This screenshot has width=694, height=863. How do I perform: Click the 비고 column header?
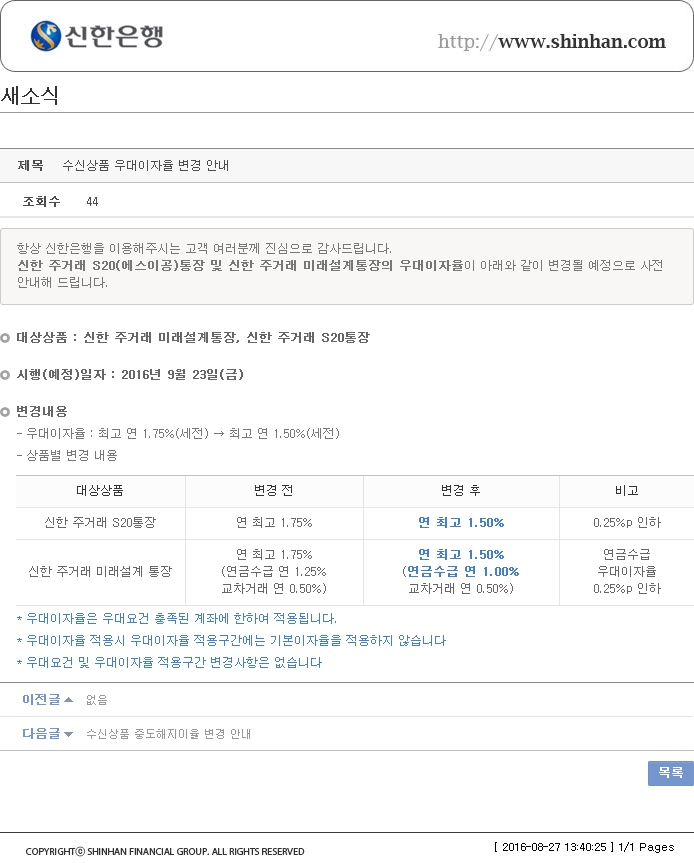coord(626,491)
